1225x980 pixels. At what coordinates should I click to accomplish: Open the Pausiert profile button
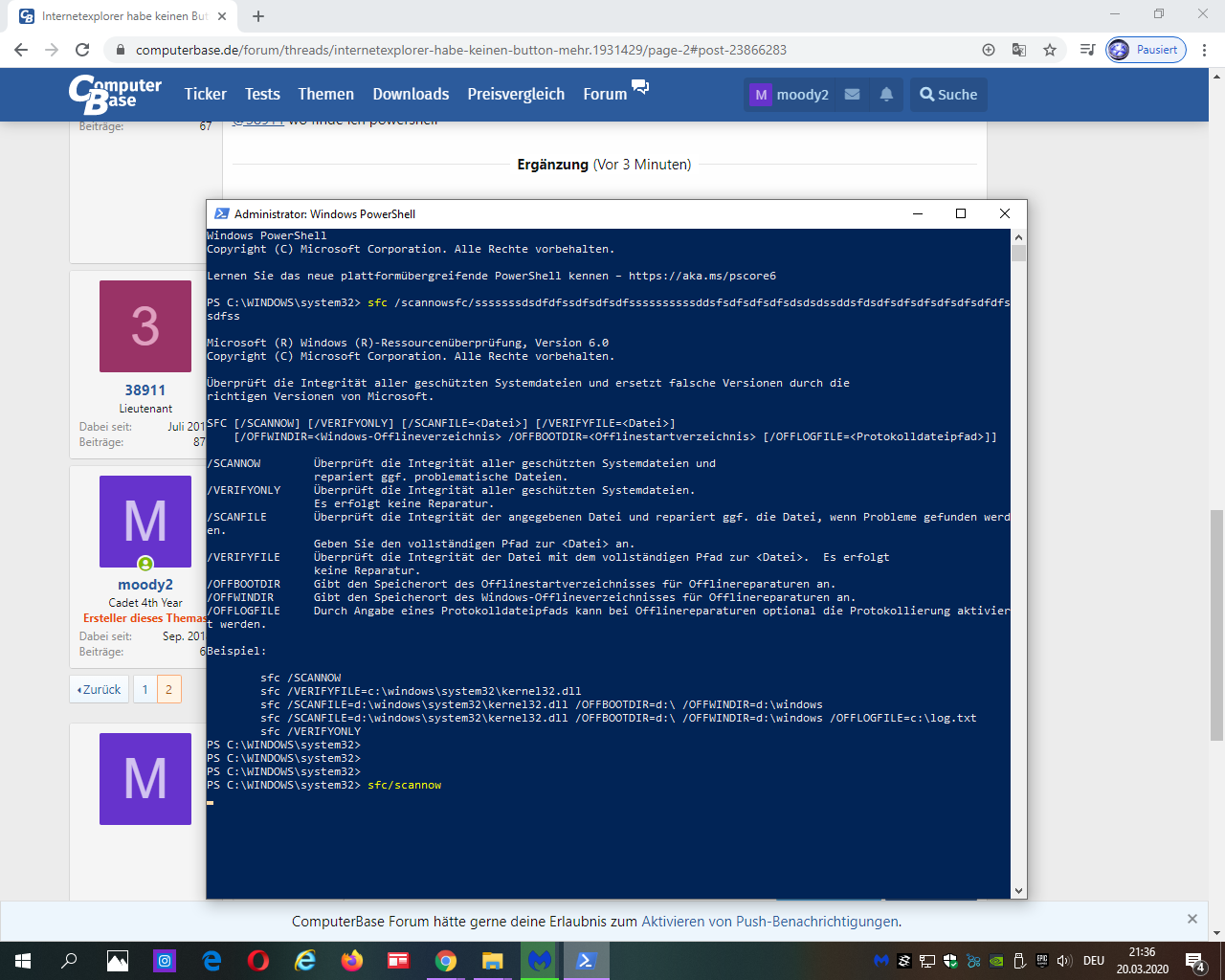[x=1146, y=50]
